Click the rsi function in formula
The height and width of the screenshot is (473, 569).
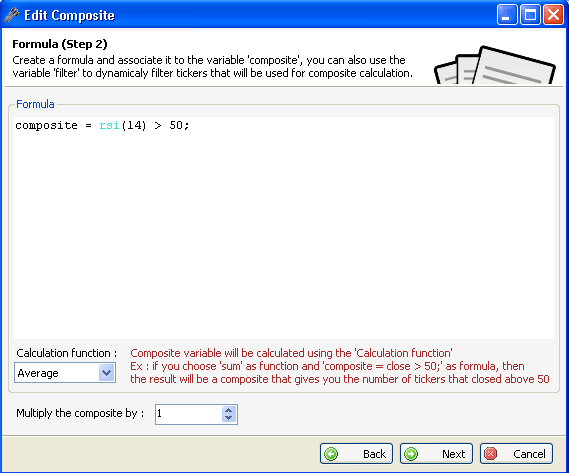[x=109, y=125]
